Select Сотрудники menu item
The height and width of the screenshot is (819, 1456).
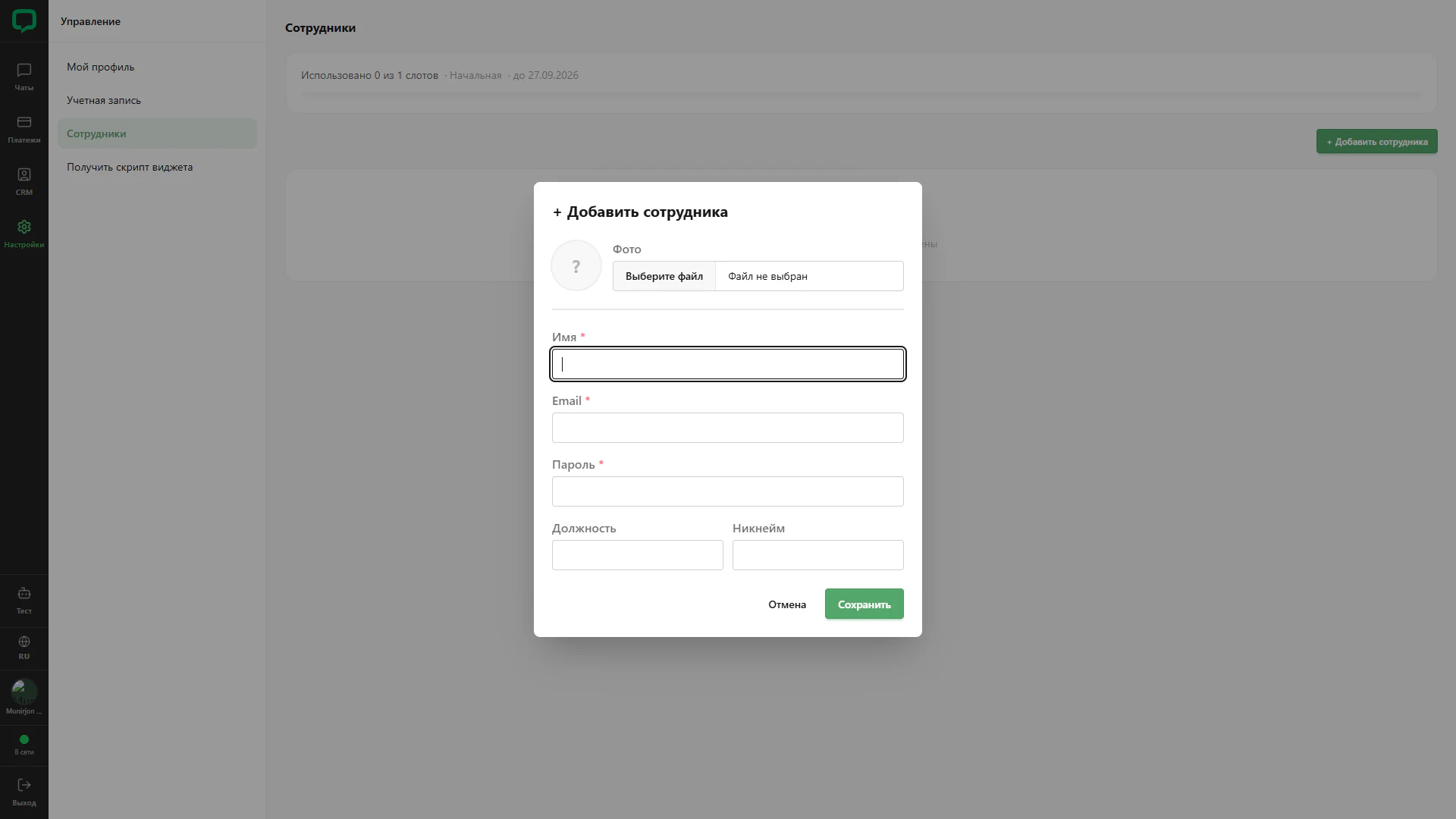click(157, 133)
